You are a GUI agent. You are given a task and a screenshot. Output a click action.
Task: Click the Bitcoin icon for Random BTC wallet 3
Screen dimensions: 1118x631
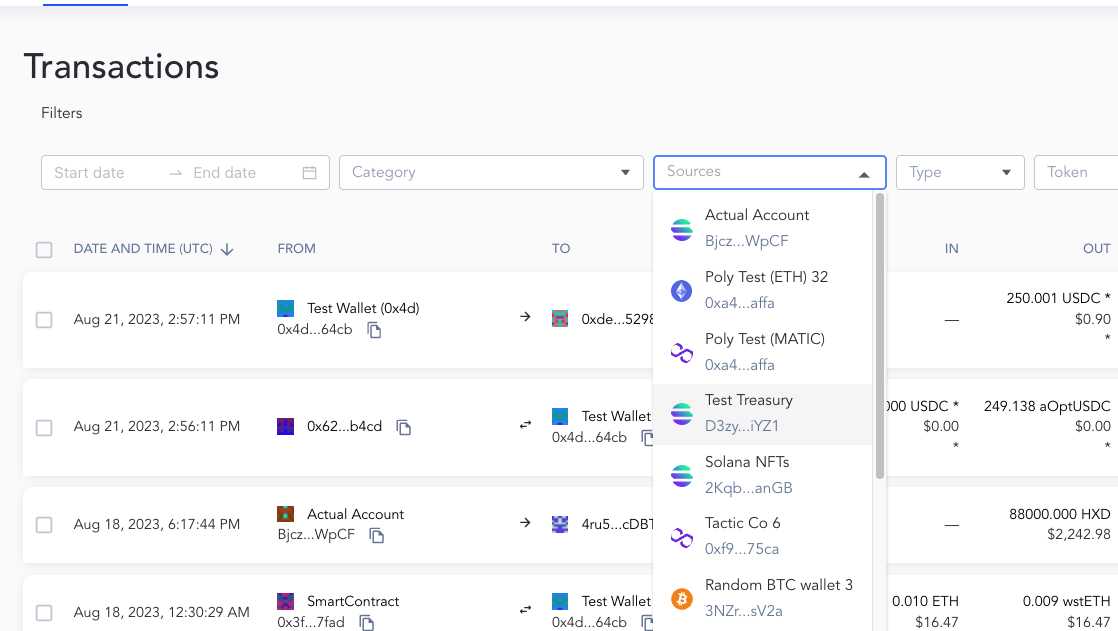pyautogui.click(x=681, y=599)
